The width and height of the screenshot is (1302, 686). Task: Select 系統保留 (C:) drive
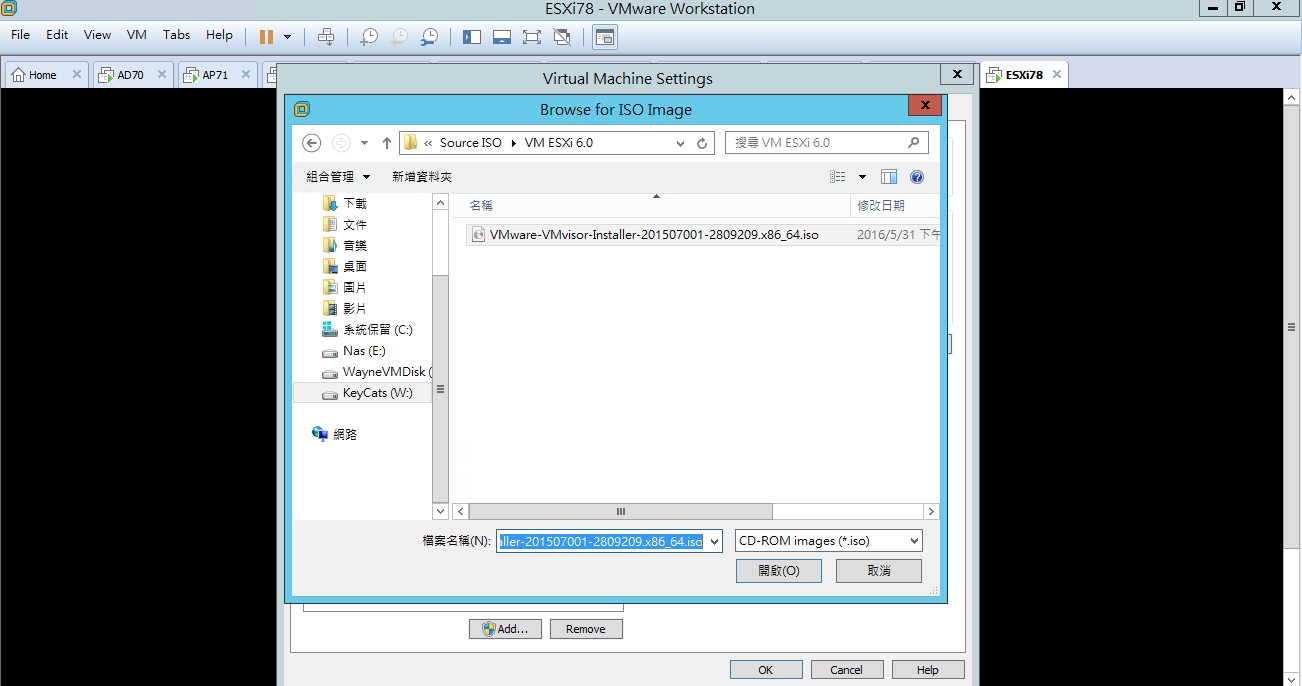(x=367, y=329)
